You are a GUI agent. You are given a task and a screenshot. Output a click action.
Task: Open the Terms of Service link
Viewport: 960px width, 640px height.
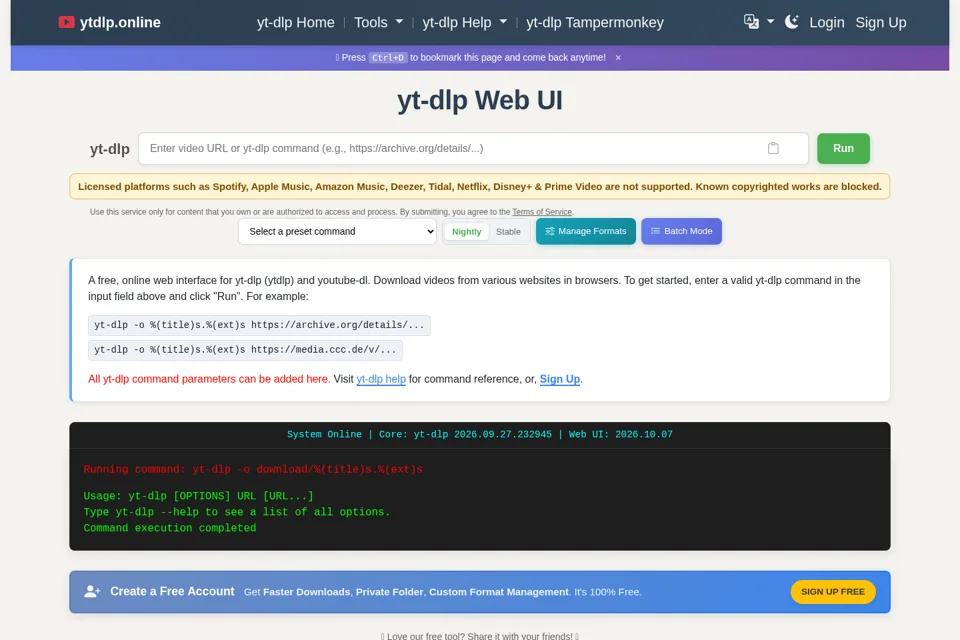pyautogui.click(x=542, y=212)
